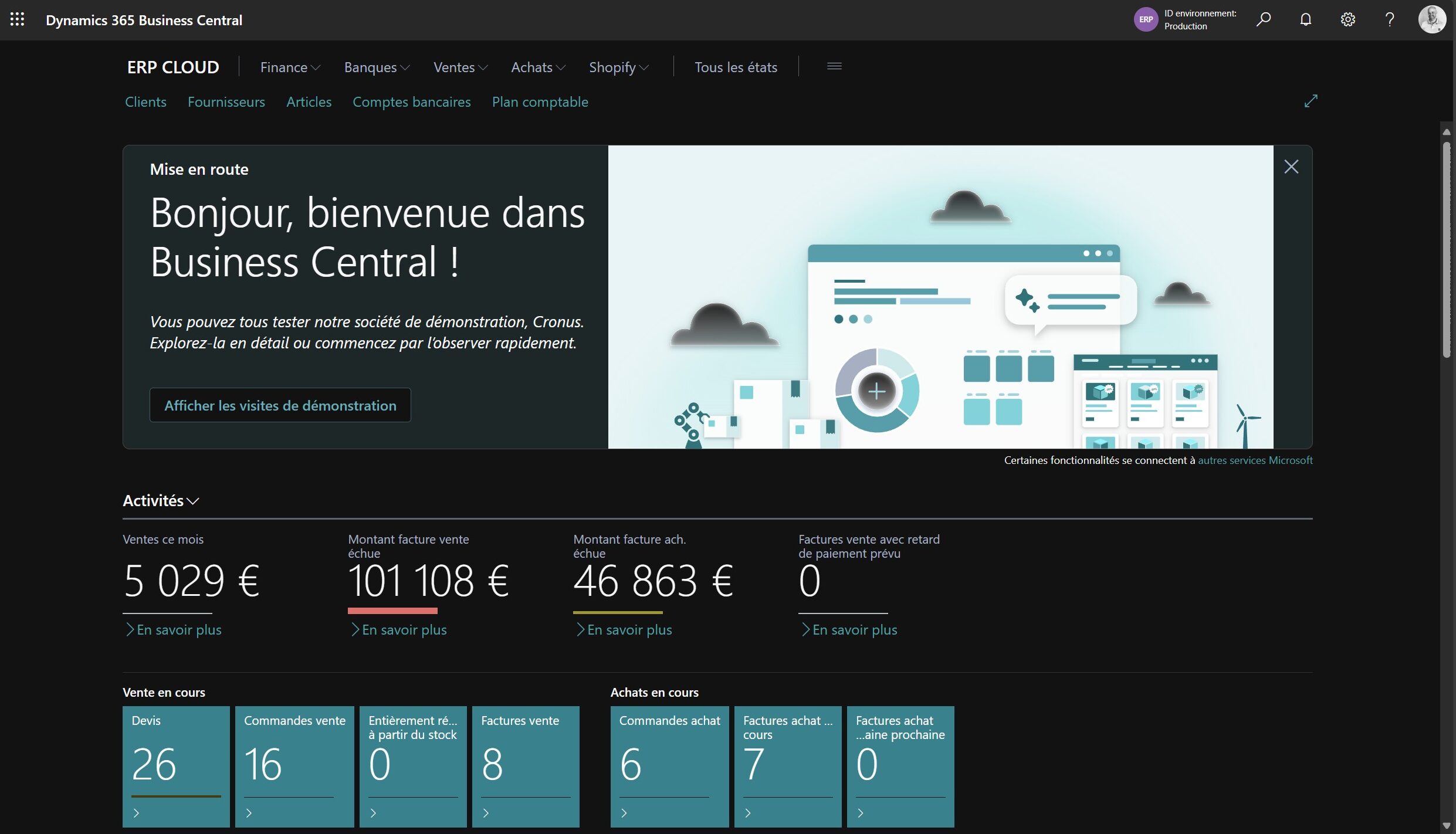This screenshot has width=1456, height=834.
Task: Open Tous les états
Action: (x=736, y=67)
